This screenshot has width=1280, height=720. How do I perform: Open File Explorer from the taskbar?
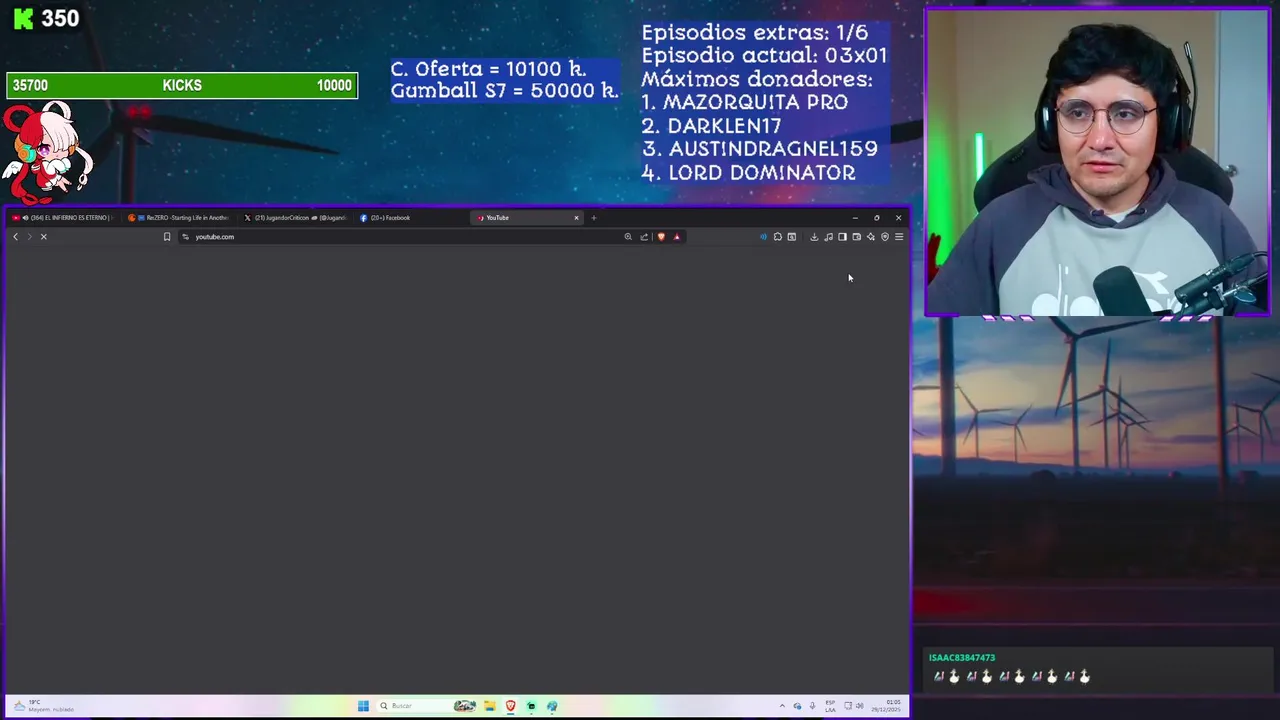pos(490,706)
